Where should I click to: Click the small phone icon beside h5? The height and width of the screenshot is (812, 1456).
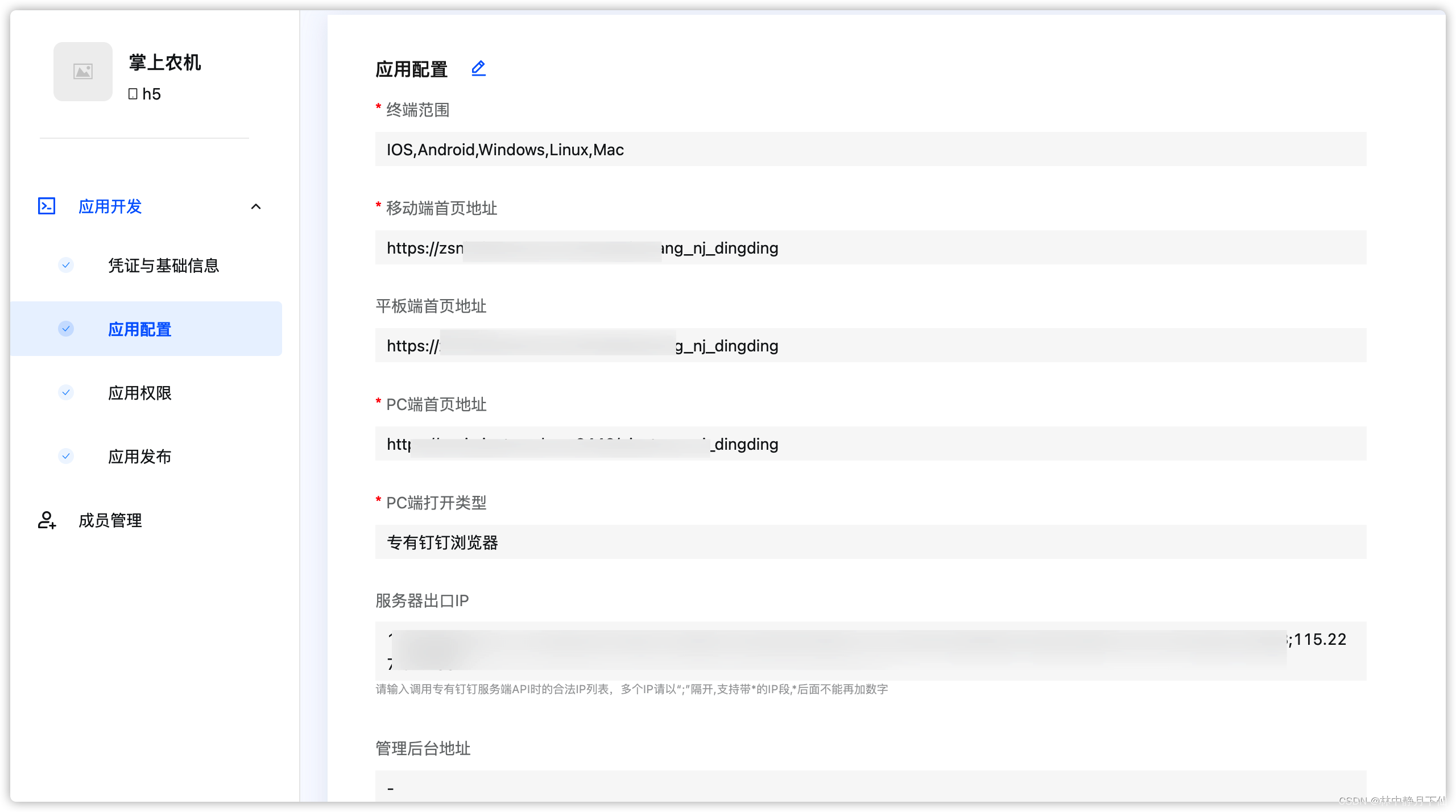(x=133, y=94)
